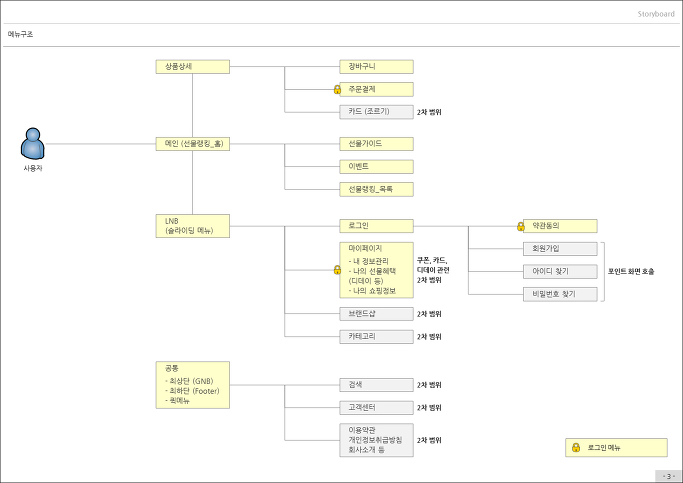This screenshot has height=483, width=683.
Task: Click the lock icon beside 약관동의
Action: pos(521,226)
